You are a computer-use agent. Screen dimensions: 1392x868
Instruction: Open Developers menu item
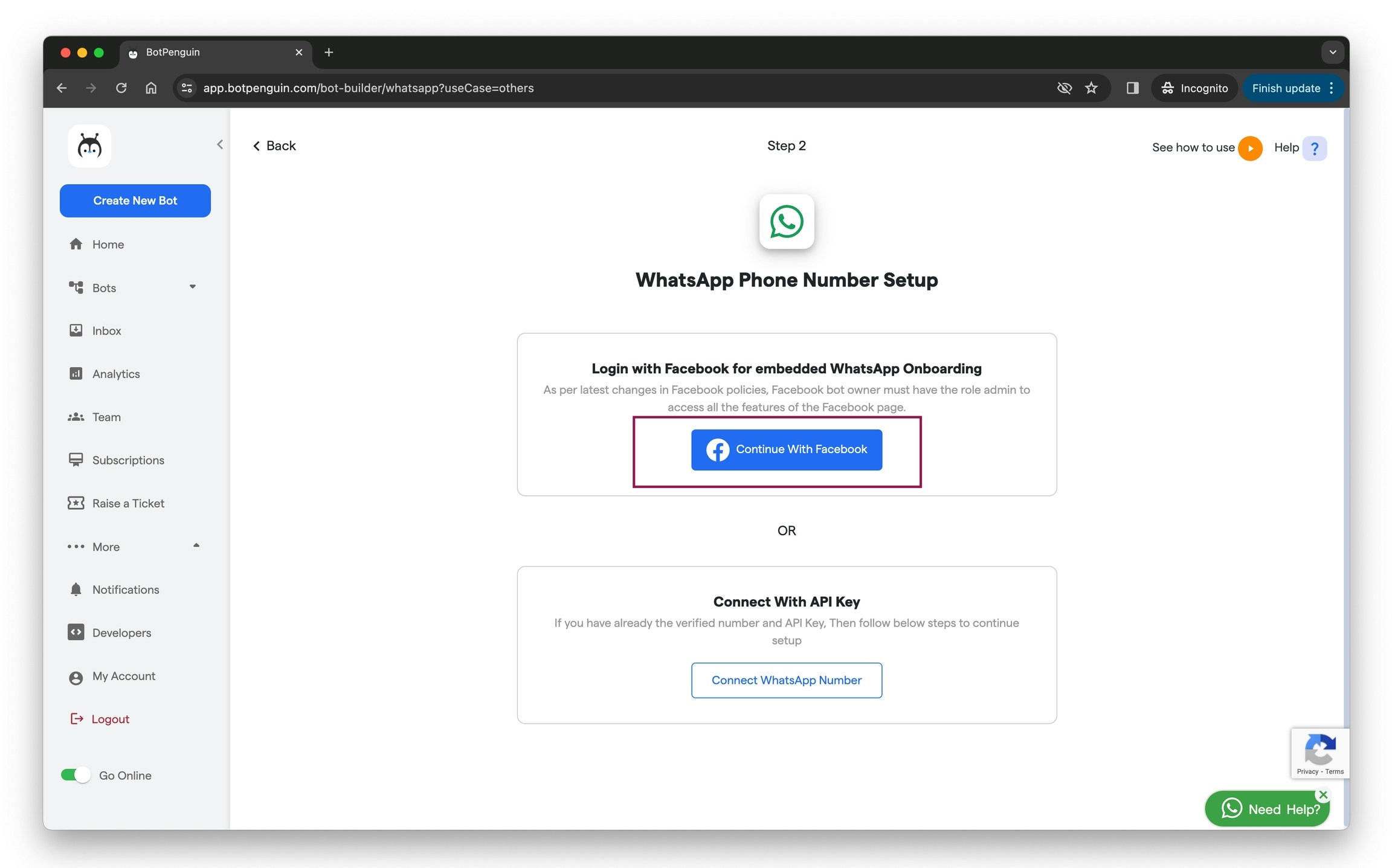click(x=121, y=632)
